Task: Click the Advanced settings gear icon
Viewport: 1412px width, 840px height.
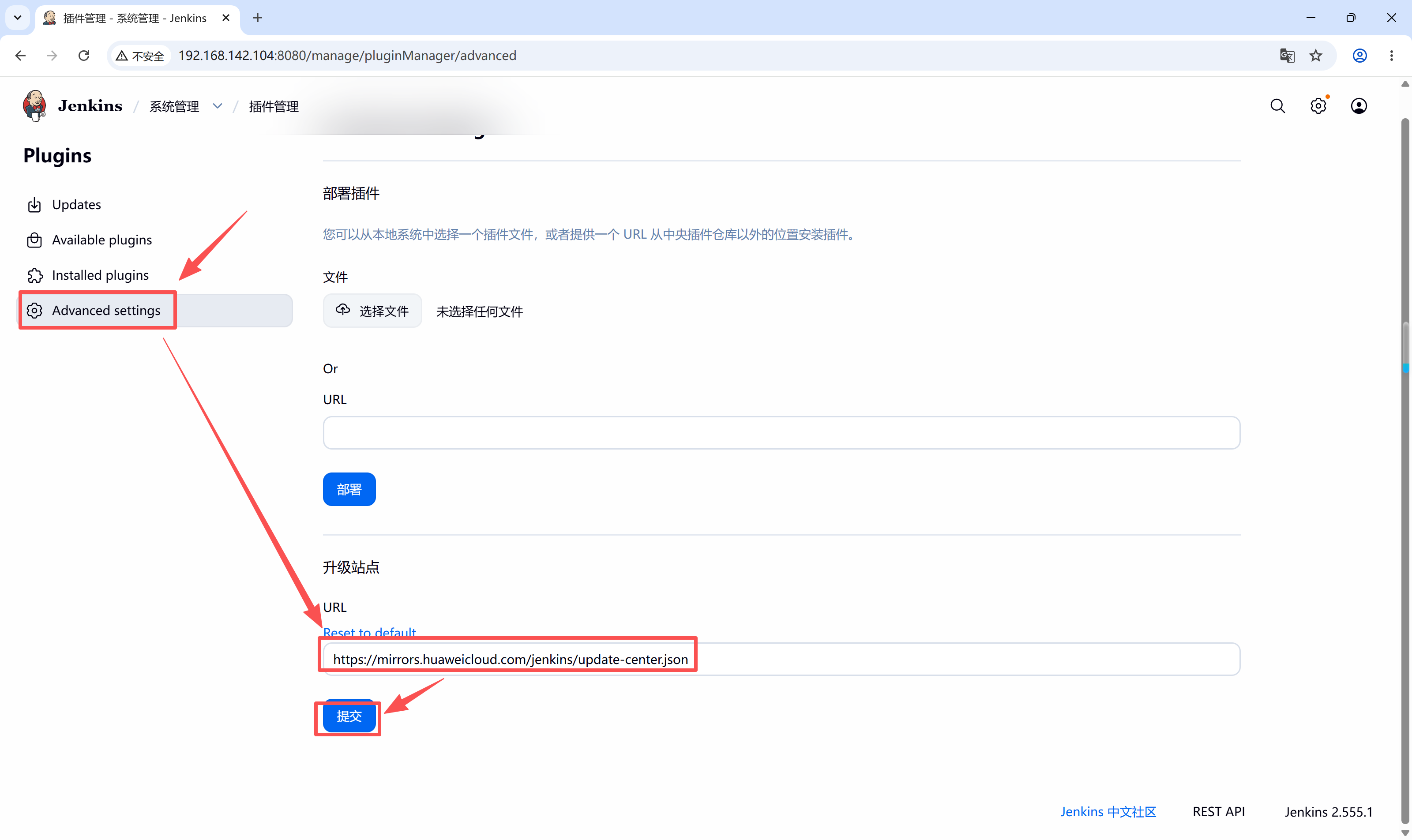Action: coord(34,310)
